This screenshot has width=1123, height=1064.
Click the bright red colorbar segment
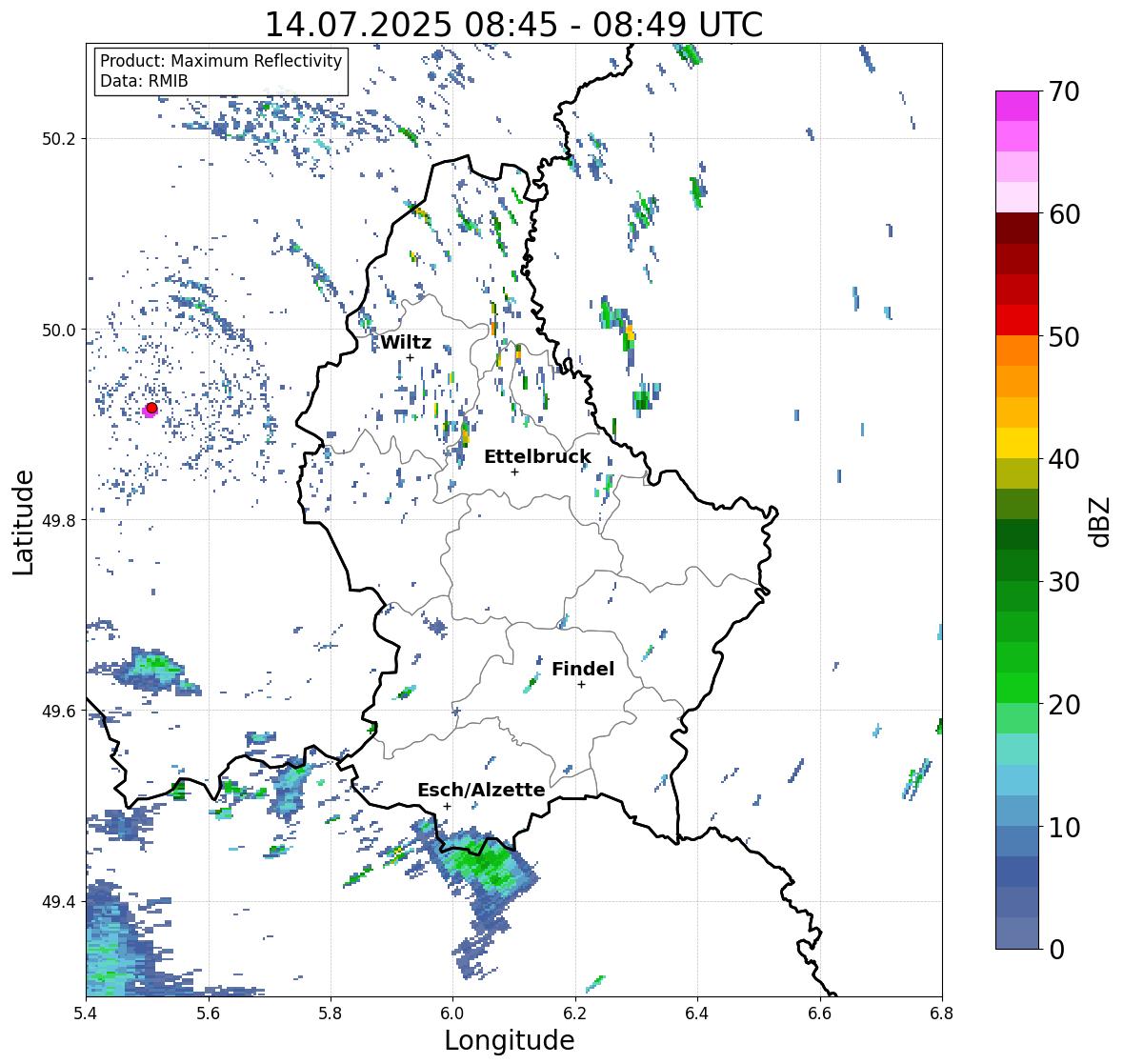click(x=1017, y=320)
